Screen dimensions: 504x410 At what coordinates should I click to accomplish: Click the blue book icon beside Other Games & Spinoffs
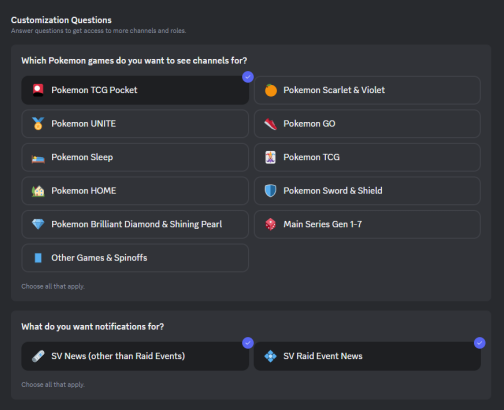click(38, 258)
